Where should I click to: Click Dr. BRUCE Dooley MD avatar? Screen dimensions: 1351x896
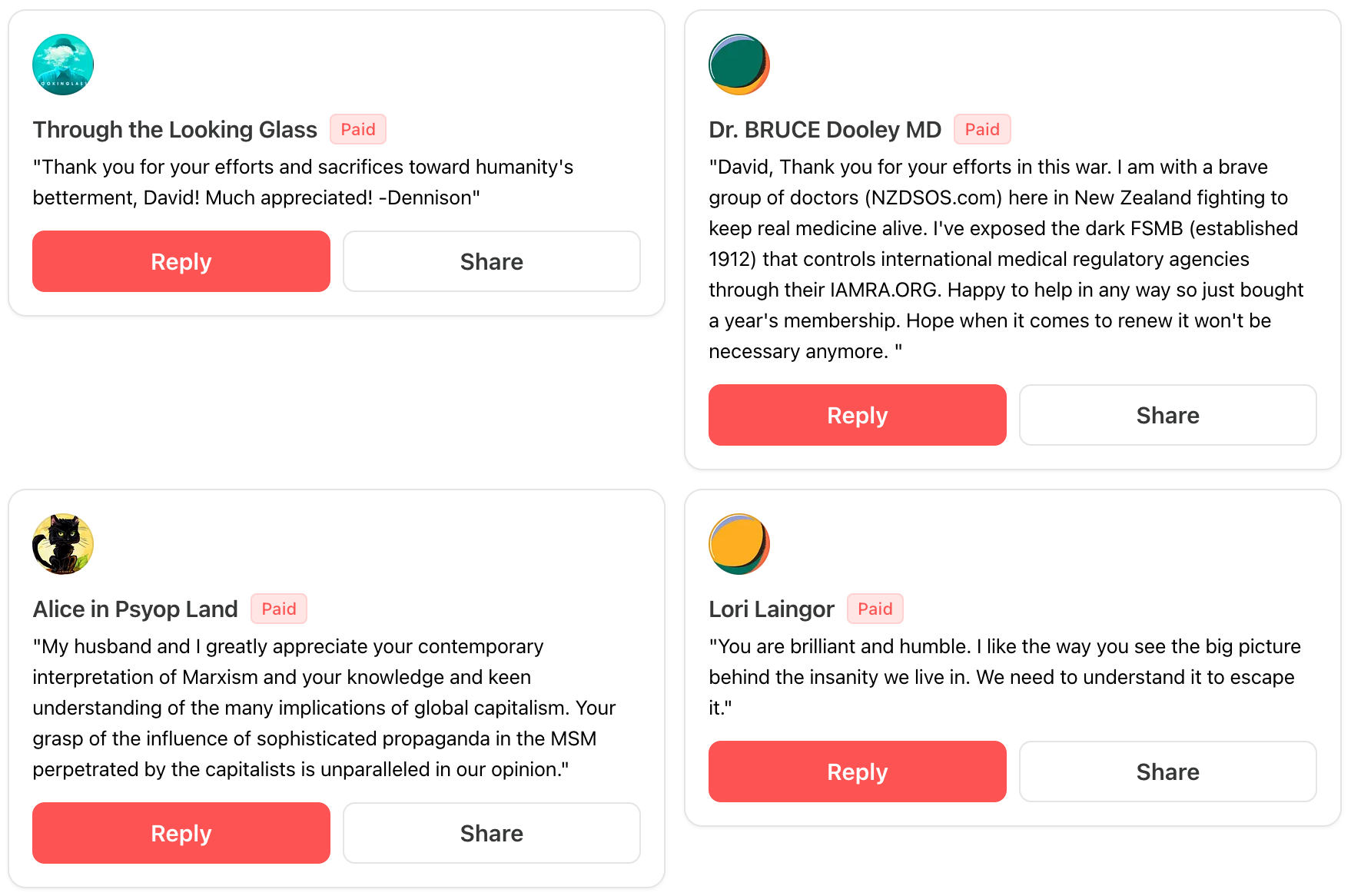[x=739, y=65]
